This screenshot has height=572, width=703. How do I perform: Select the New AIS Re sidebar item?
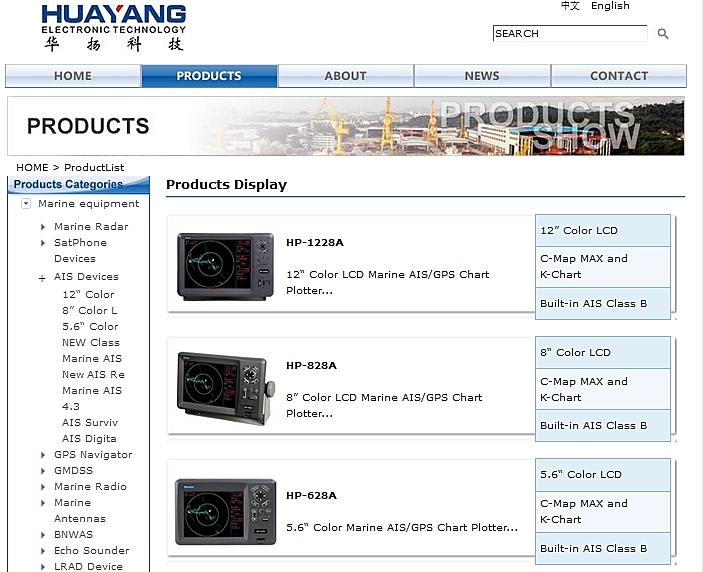point(93,375)
